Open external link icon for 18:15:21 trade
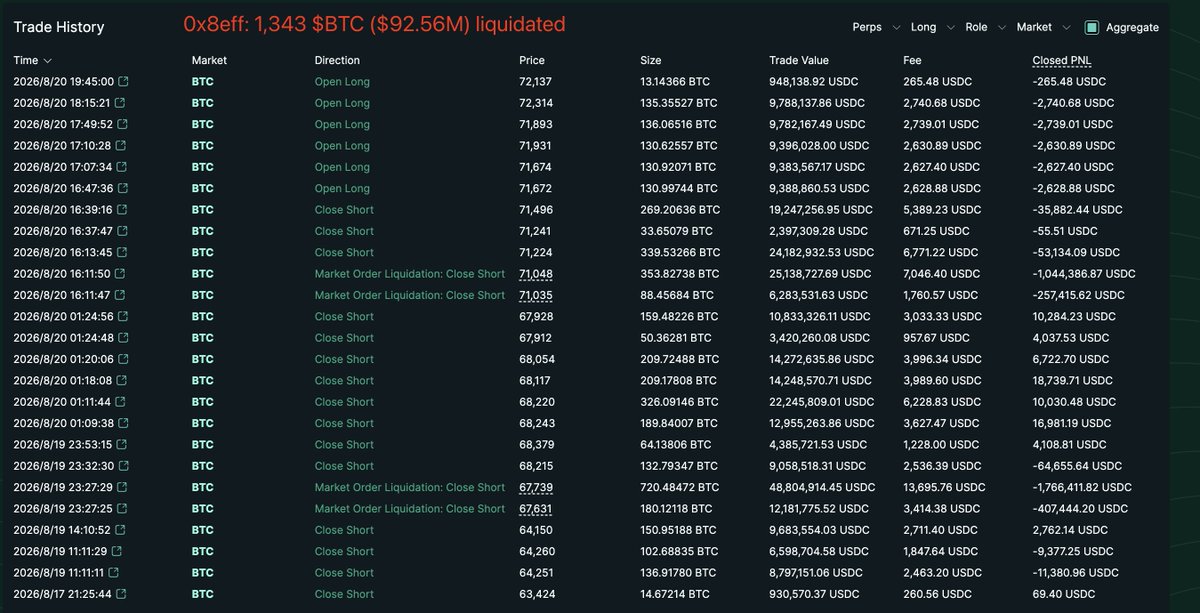 pyautogui.click(x=121, y=103)
